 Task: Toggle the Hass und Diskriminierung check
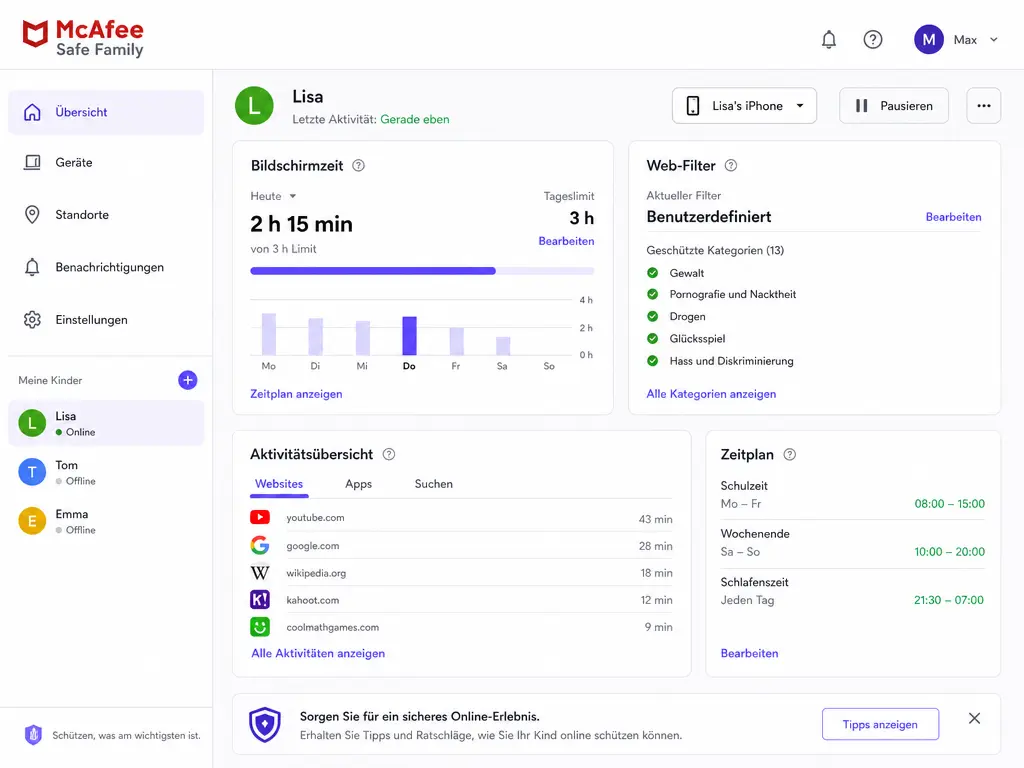point(652,360)
